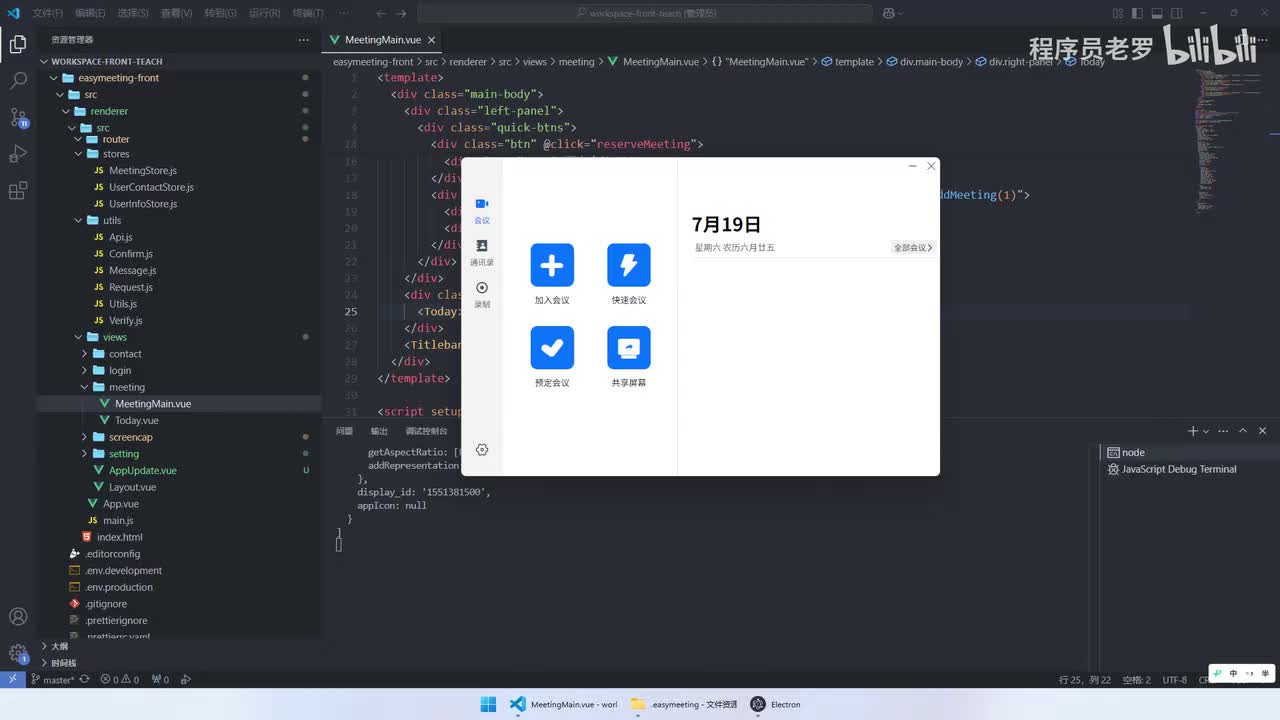This screenshot has height=720, width=1280.
Task: Toggle secondary side bar layout icon
Action: point(1179,13)
